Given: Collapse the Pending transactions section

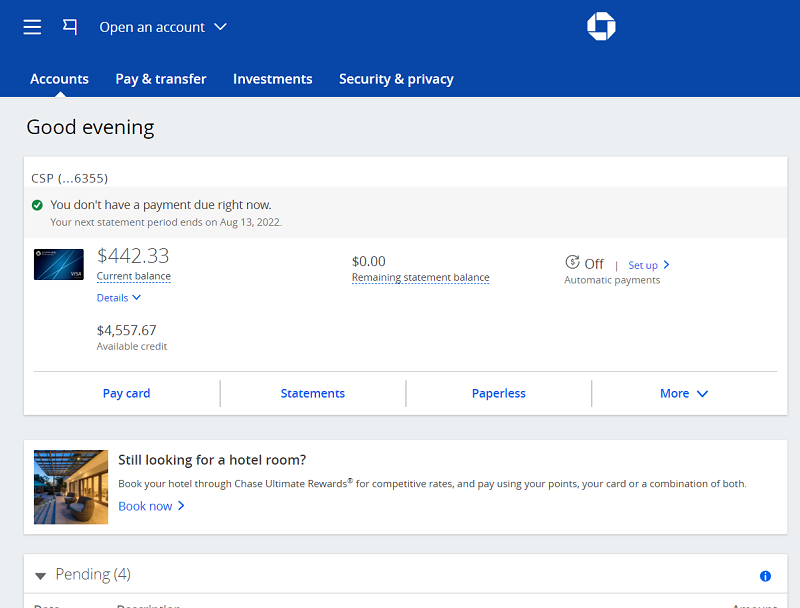Looking at the screenshot, I should (41, 575).
